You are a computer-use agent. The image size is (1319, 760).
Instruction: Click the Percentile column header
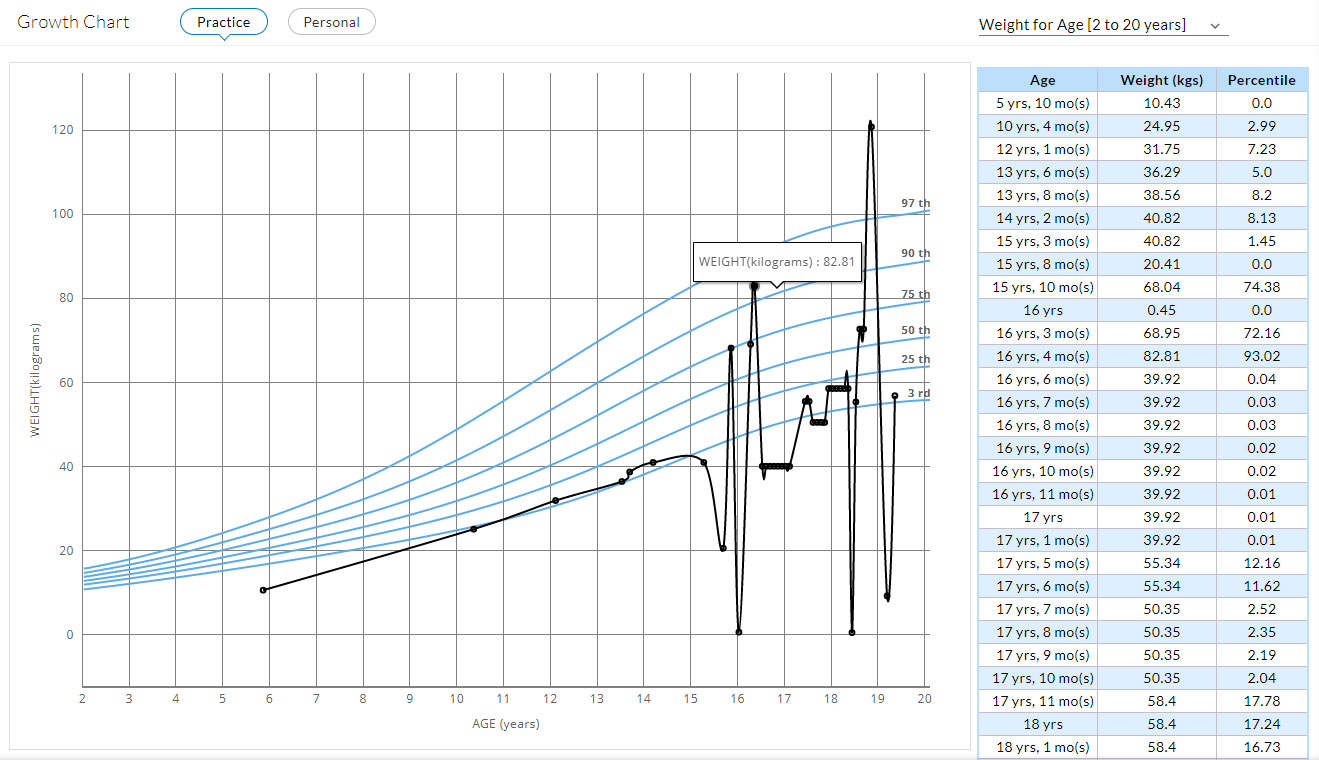point(1262,79)
